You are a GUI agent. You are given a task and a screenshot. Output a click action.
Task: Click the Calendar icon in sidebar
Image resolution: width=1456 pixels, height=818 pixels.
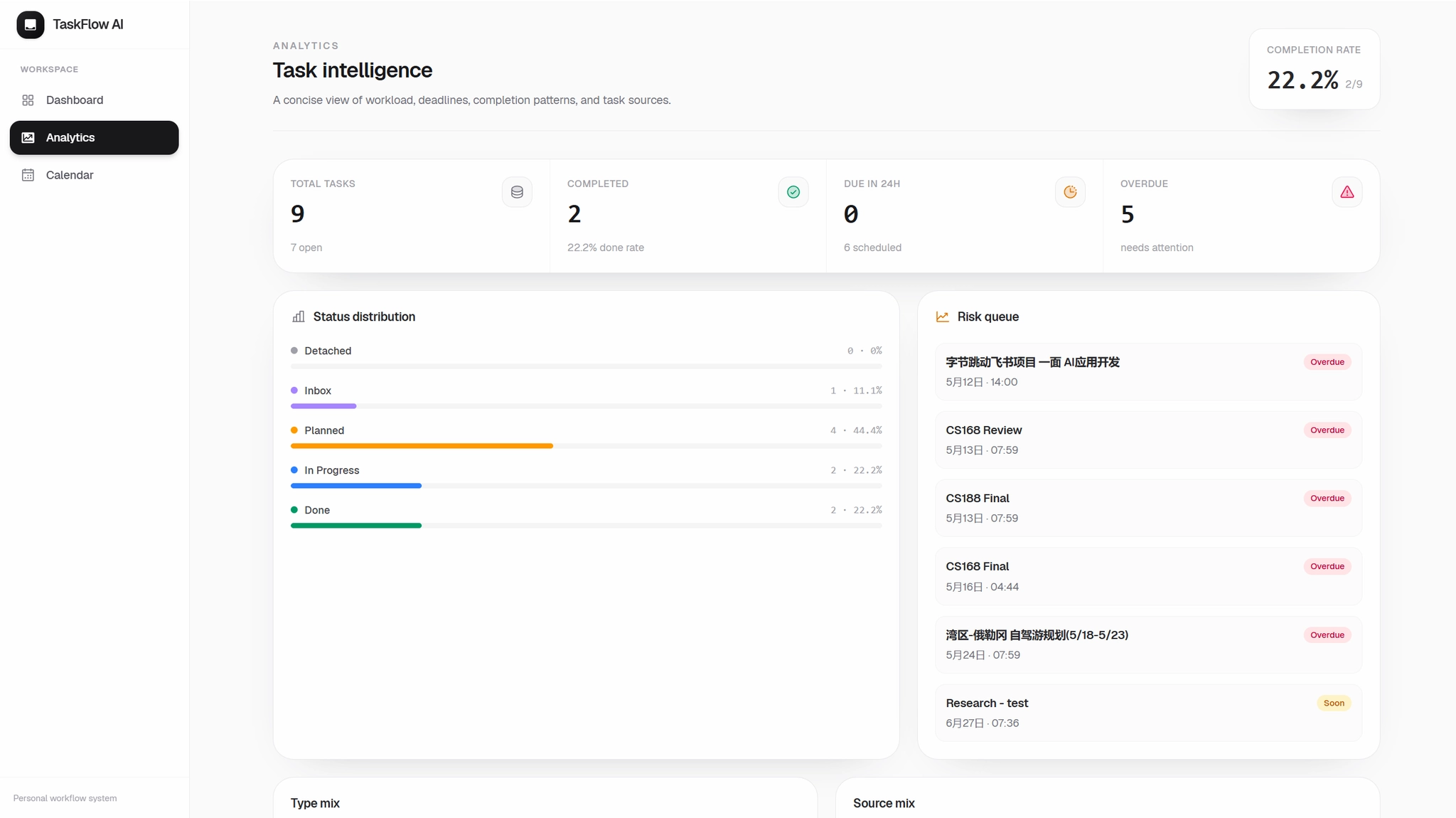pos(28,175)
